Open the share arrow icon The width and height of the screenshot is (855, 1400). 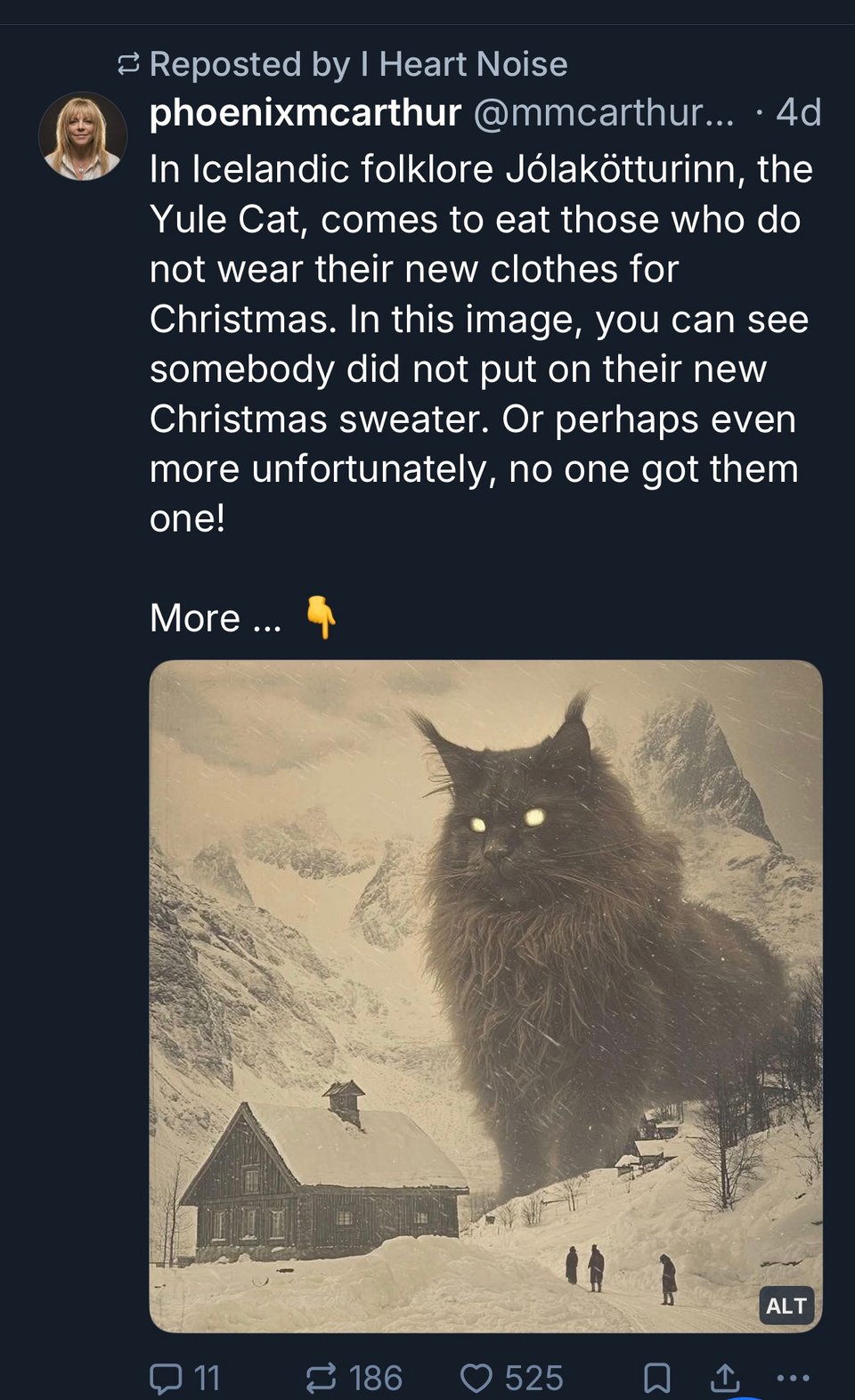(725, 1378)
